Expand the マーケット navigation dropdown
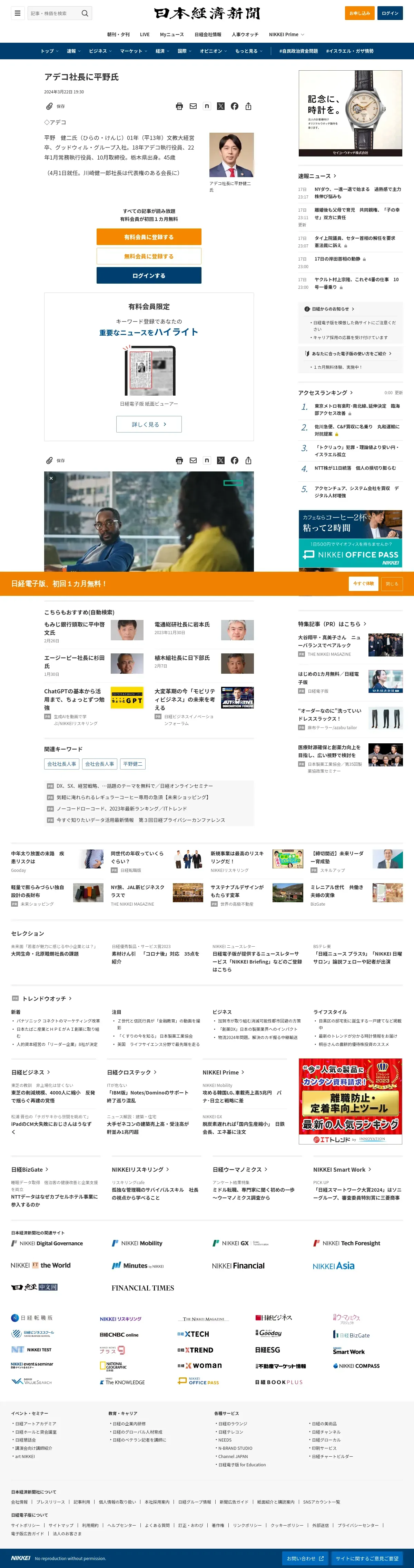414x1568 pixels. [x=134, y=51]
